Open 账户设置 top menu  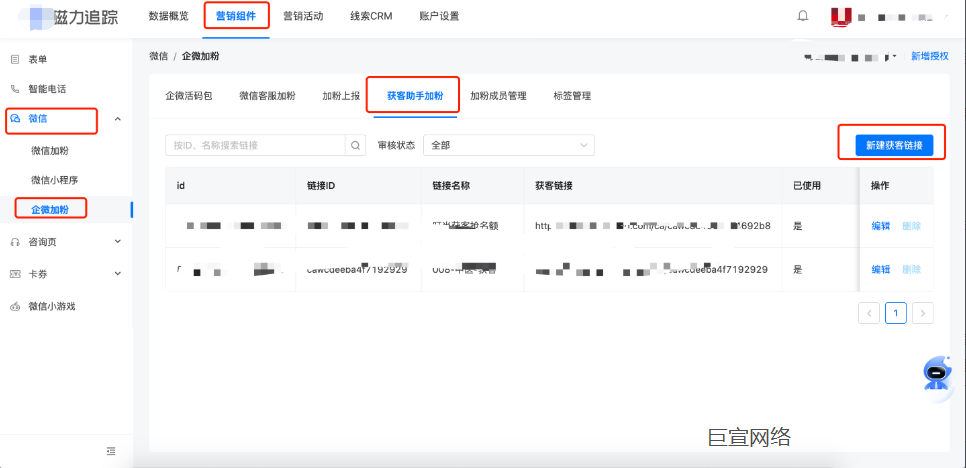pyautogui.click(x=439, y=16)
